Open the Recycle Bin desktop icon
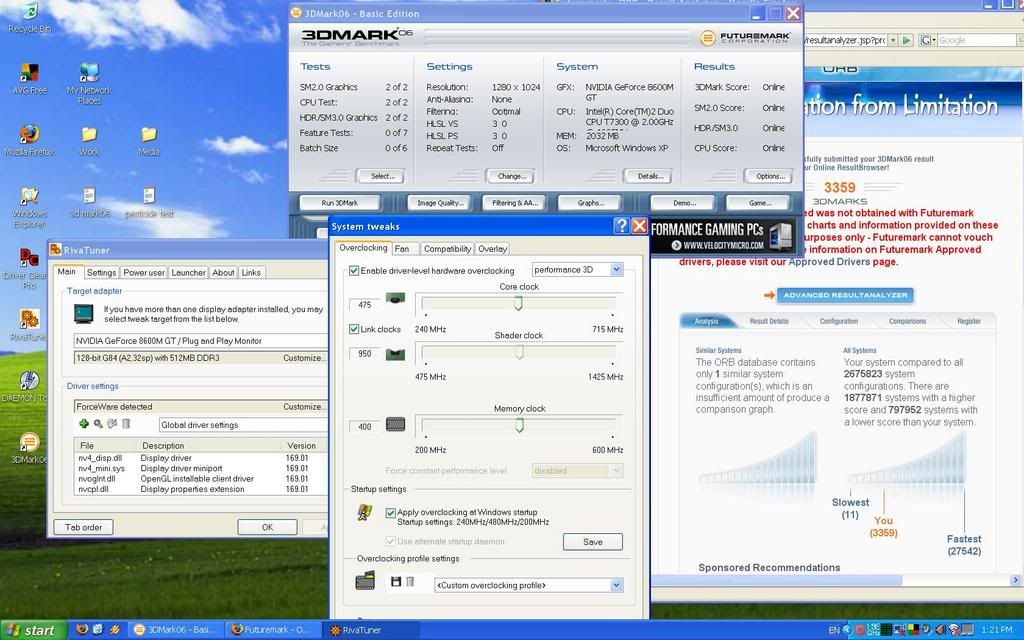This screenshot has width=1024, height=640. tap(29, 17)
